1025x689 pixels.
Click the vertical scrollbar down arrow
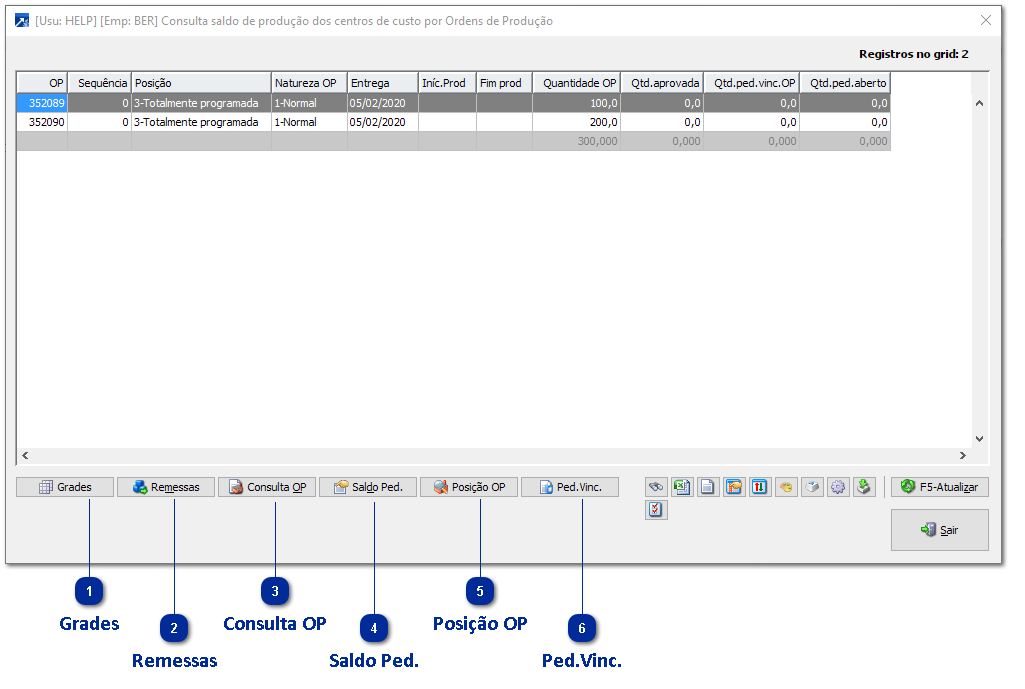click(x=979, y=439)
